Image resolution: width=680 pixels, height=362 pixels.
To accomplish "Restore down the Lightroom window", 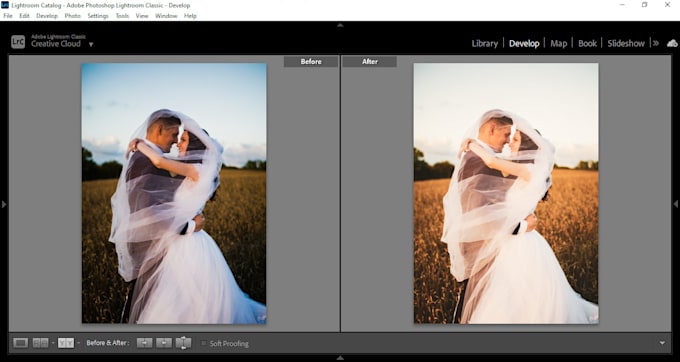I will 644,5.
